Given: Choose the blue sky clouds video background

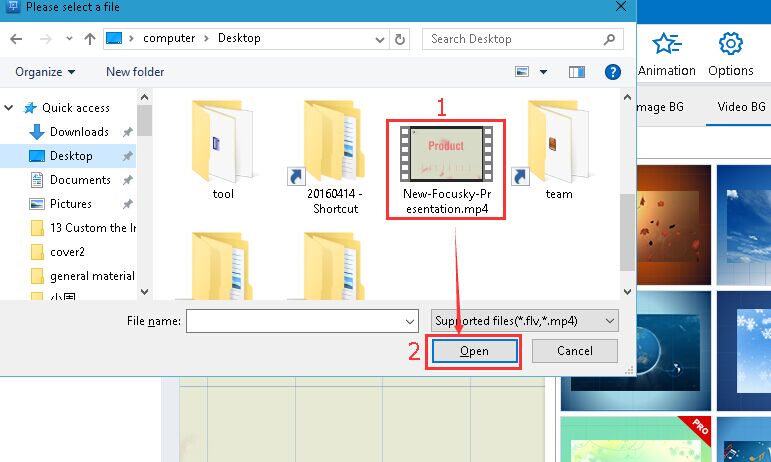Looking at the screenshot, I should pos(744,225).
